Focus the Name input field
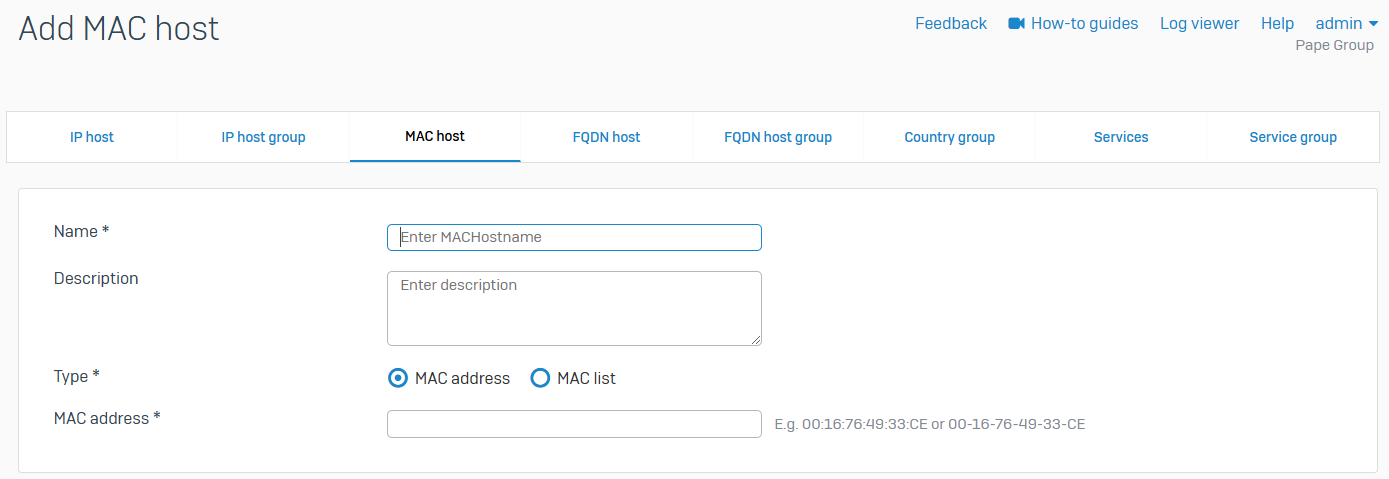The width and height of the screenshot is (1389, 479). pos(574,237)
